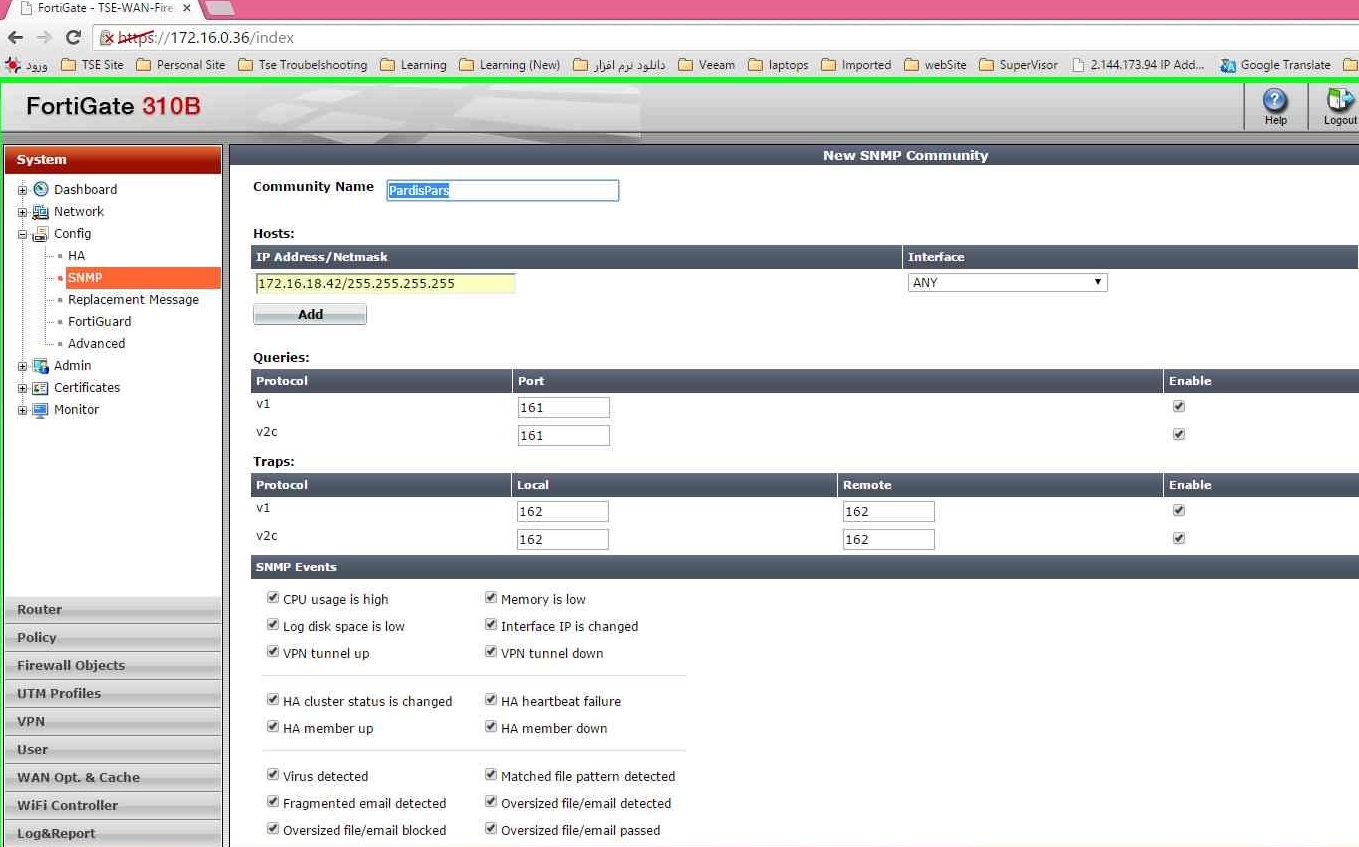Expand the Router menu section

click(113, 609)
